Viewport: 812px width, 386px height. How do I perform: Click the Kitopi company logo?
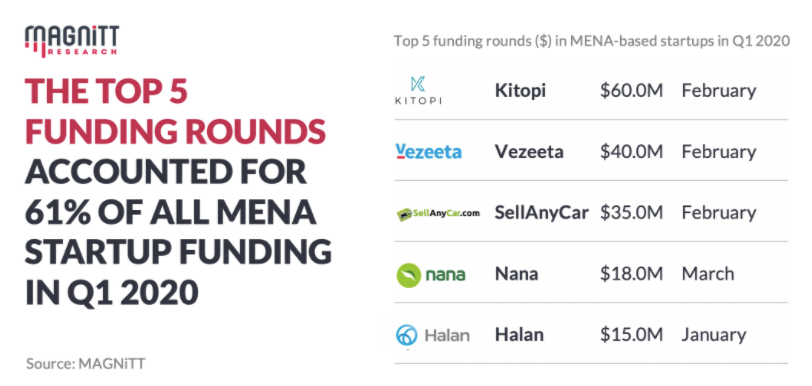pyautogui.click(x=418, y=90)
